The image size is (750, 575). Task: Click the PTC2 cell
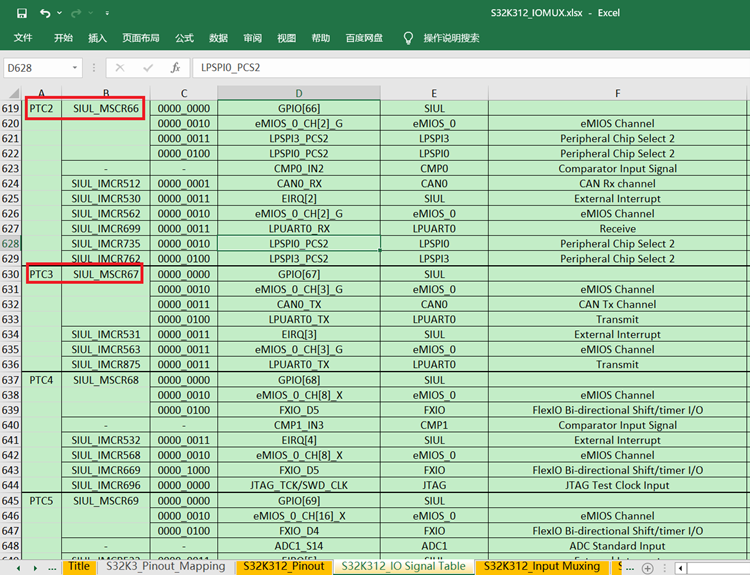[41, 109]
